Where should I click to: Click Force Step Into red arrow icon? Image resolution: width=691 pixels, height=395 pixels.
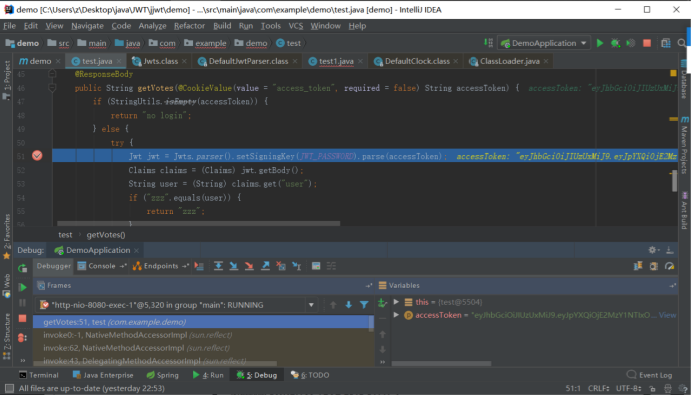(249, 266)
